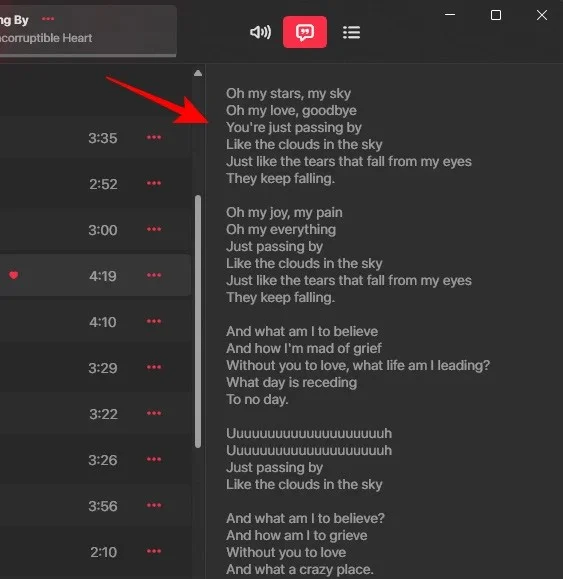Screen dimensions: 563x579
Task: Click the track list scrollbar thumb
Action: point(198,321)
